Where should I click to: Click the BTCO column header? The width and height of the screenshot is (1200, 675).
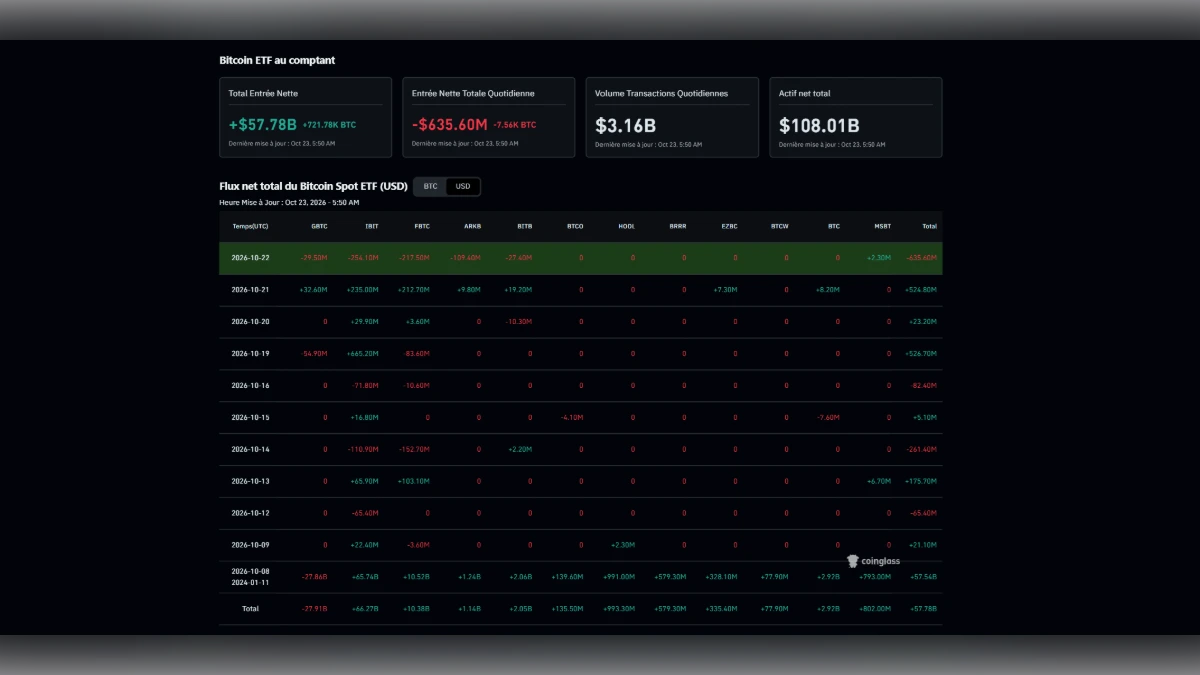click(x=575, y=226)
